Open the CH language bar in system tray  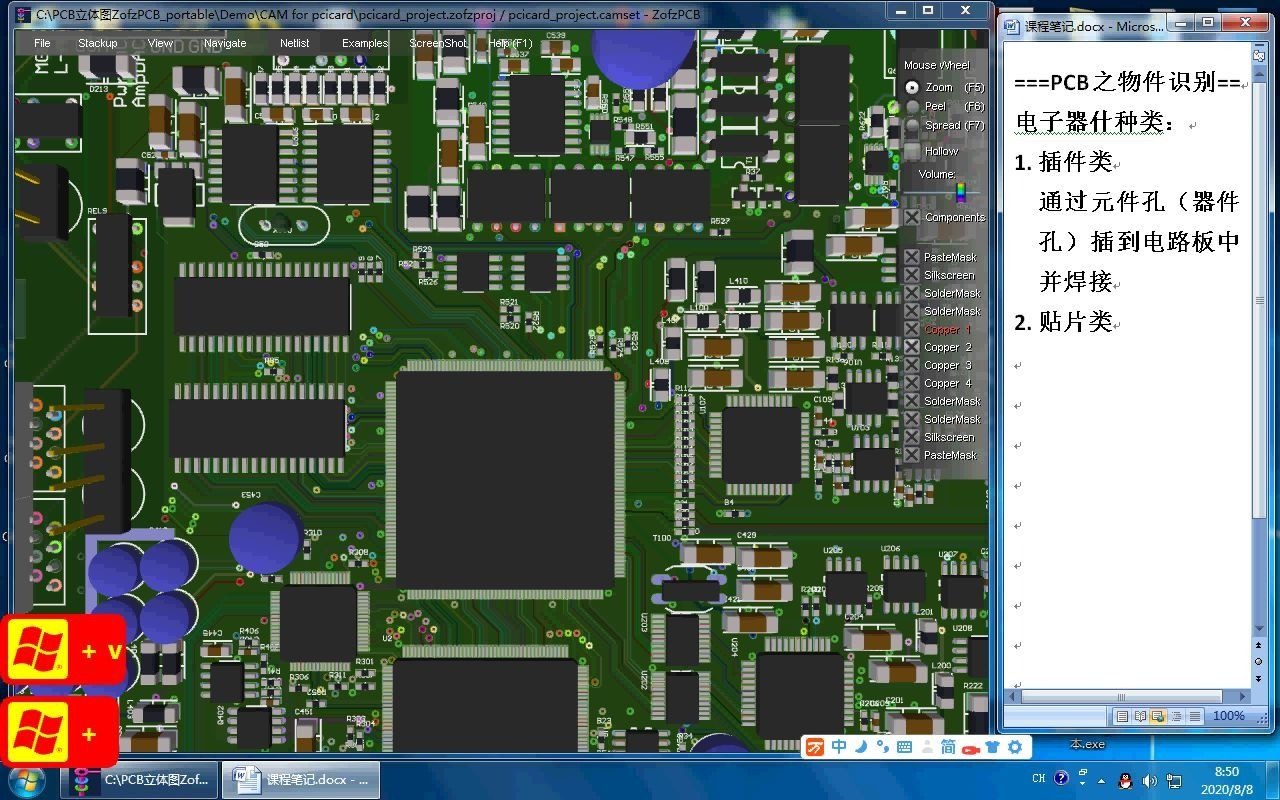pyautogui.click(x=1038, y=779)
